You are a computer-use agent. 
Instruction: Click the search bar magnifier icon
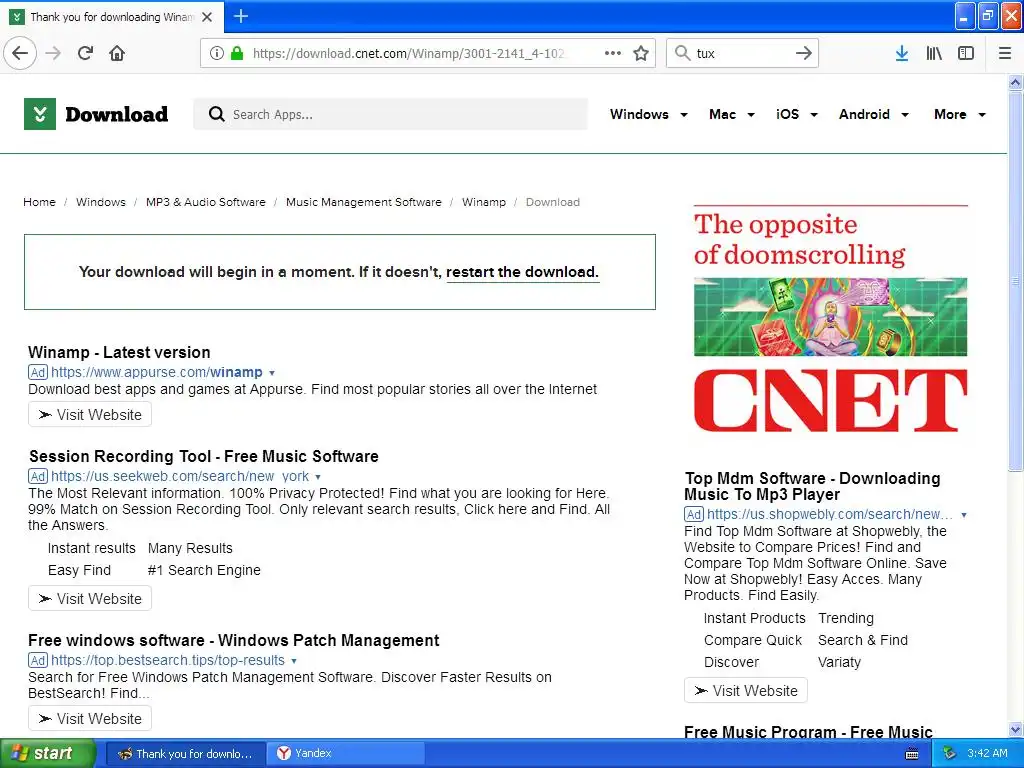coord(682,53)
